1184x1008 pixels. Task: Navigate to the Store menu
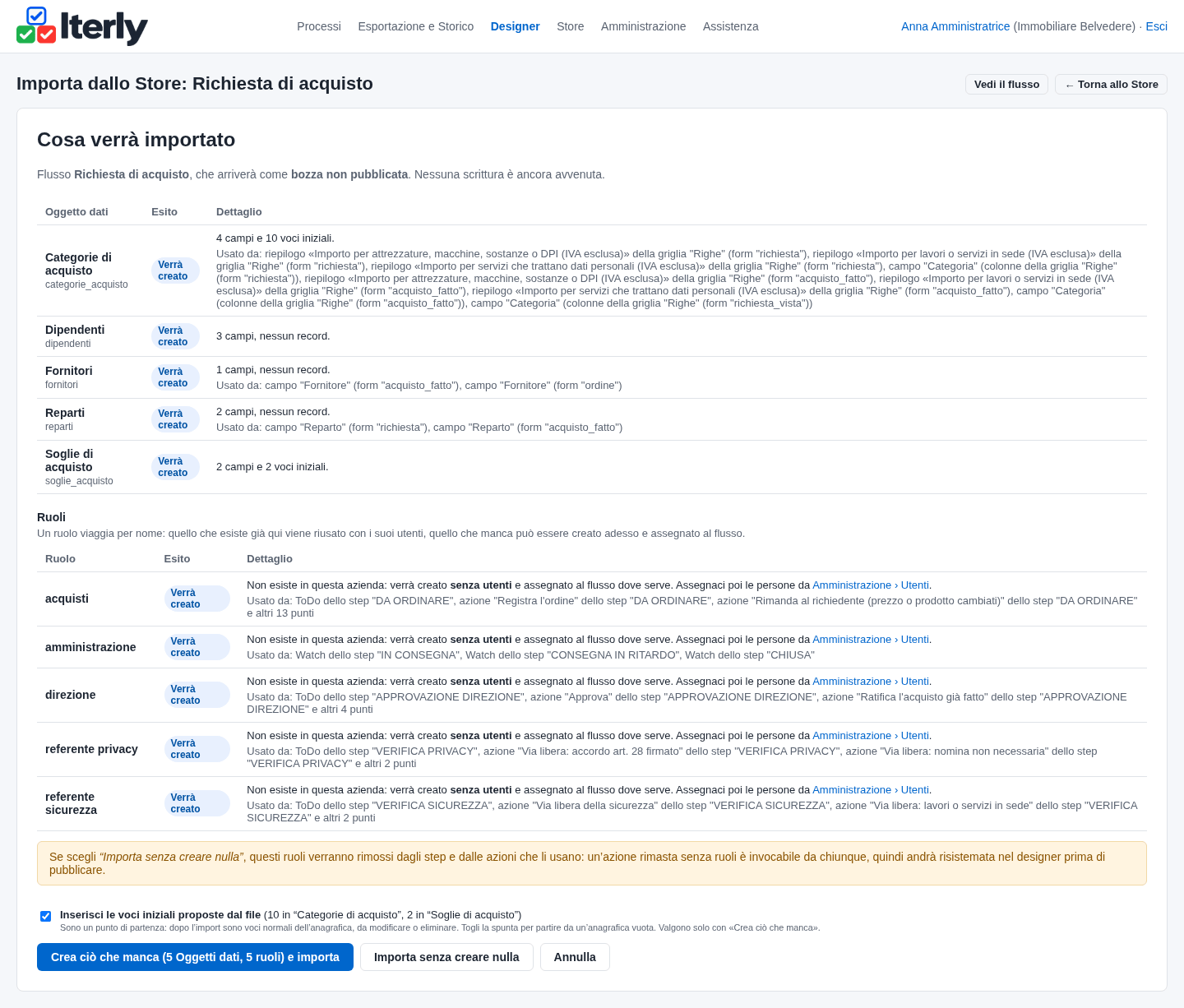coord(571,26)
